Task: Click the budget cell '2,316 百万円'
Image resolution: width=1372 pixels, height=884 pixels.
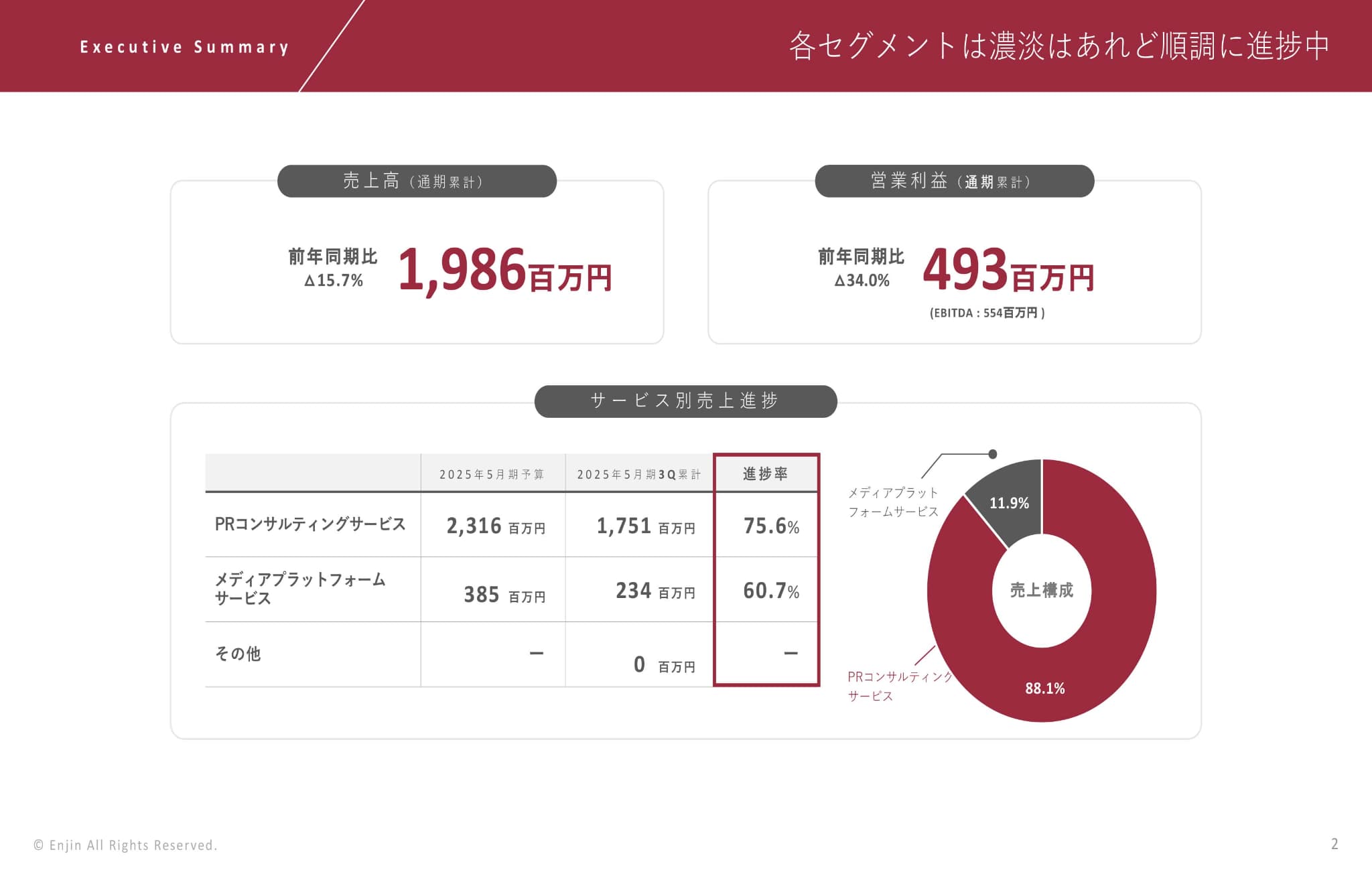Action: tap(496, 526)
